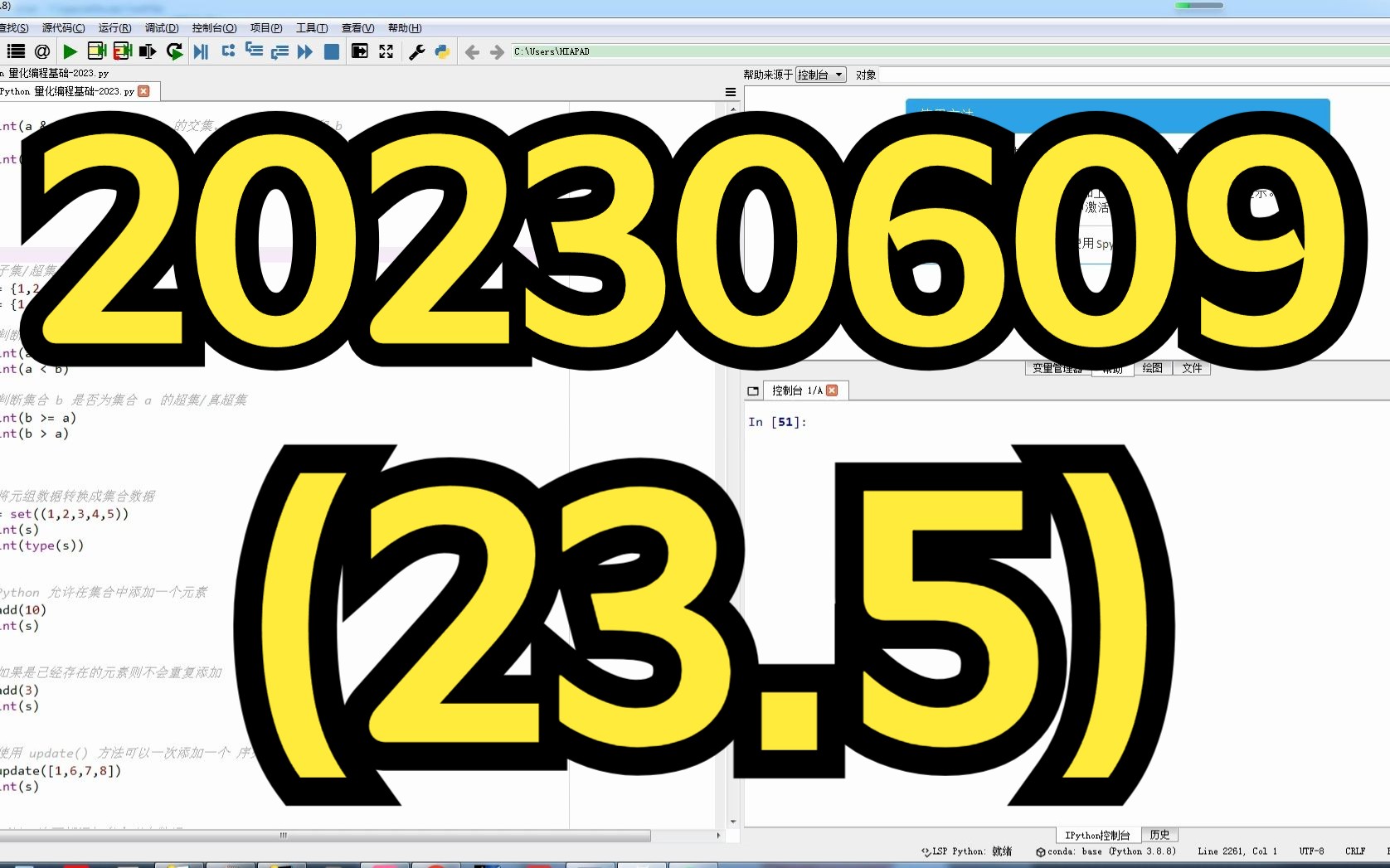Open the 调试(D) menu

tap(162, 28)
